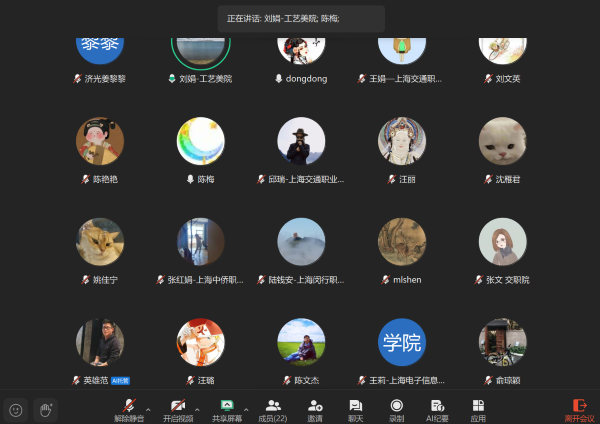Viewport: 600px width, 424px height.
Task: Select the 学院 avatar of 王莉
Action: pos(402,343)
